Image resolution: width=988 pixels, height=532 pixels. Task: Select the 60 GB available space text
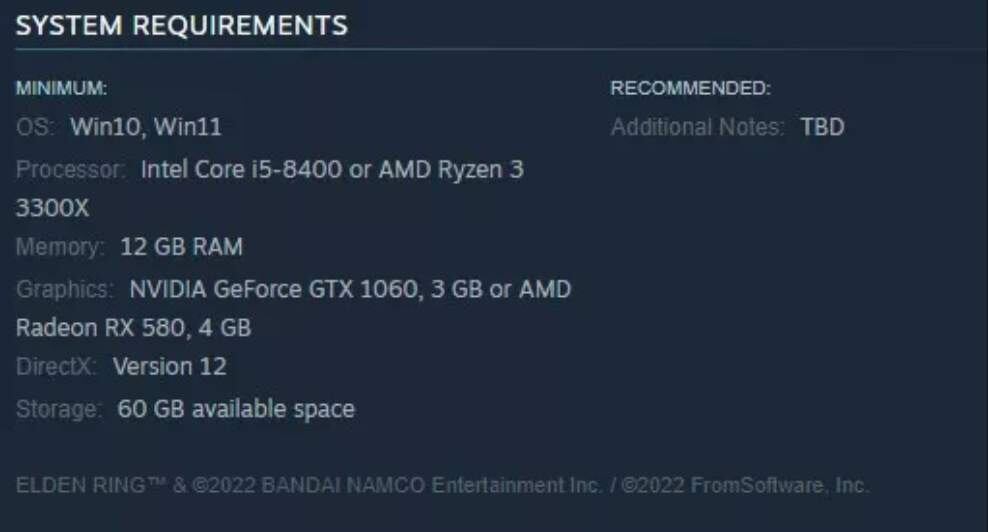[x=236, y=409]
